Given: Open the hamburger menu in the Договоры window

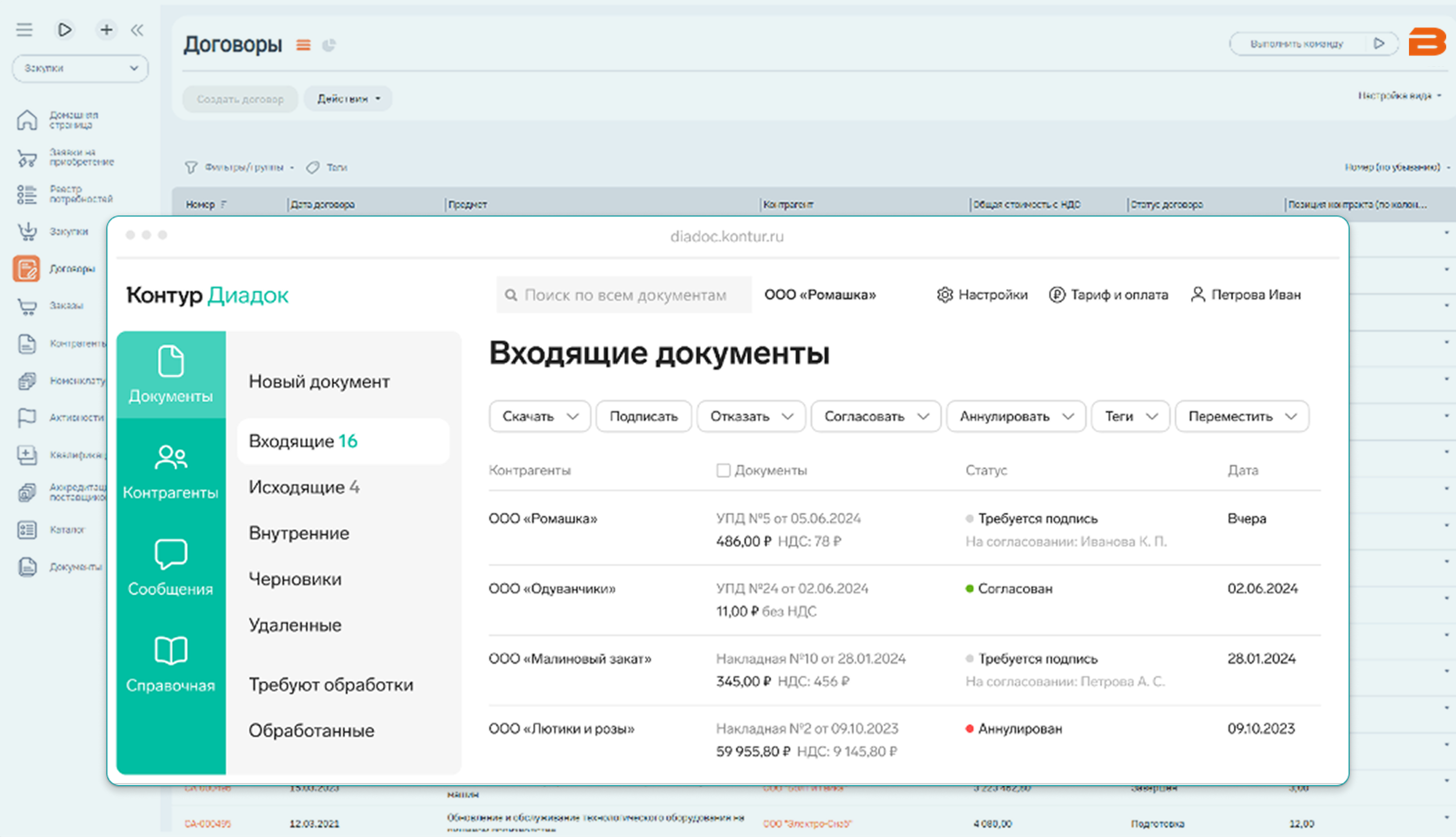Looking at the screenshot, I should click(x=24, y=29).
